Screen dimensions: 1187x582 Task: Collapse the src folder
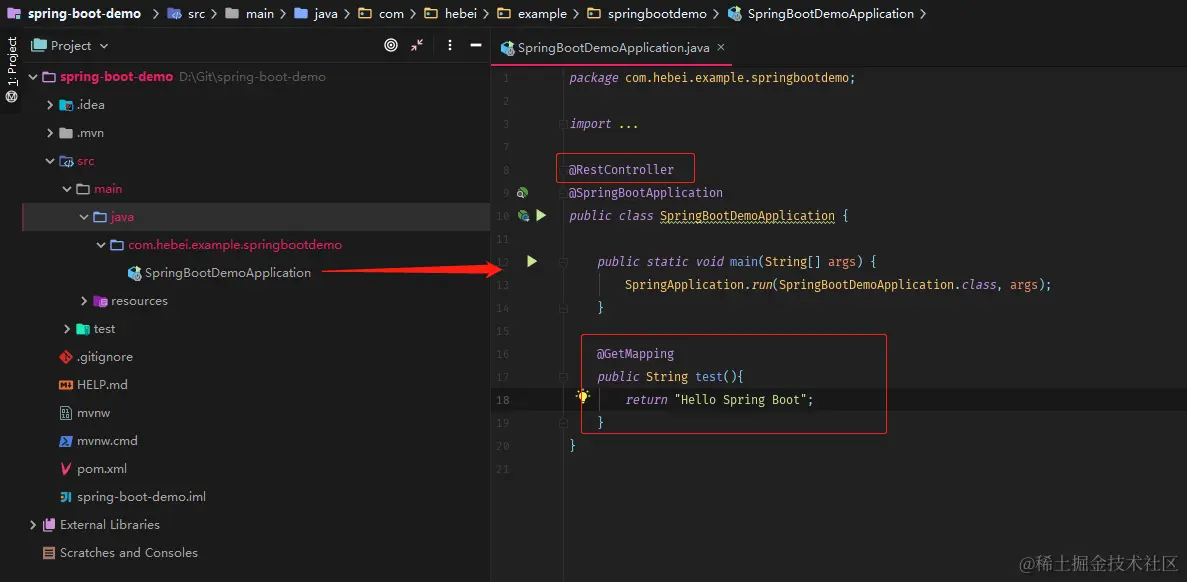(x=50, y=161)
